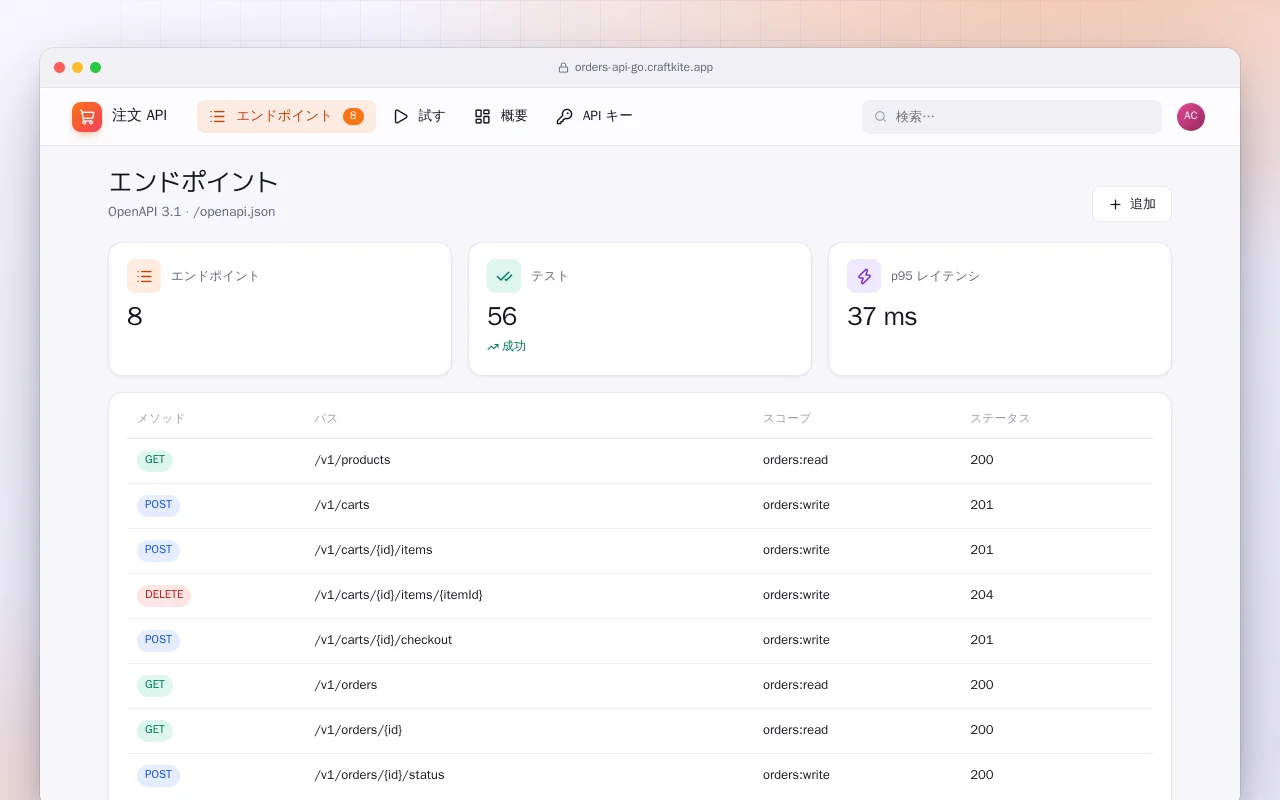
Task: Click POST badge for orders status endpoint
Action: 158,776
